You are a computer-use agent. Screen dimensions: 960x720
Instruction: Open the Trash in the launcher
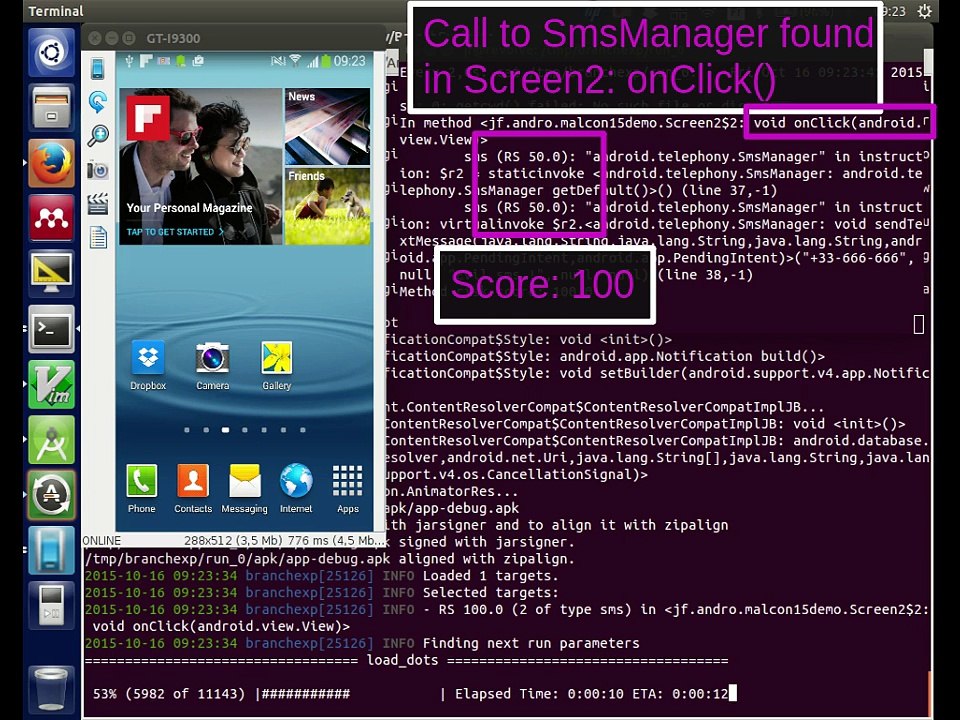tap(51, 688)
